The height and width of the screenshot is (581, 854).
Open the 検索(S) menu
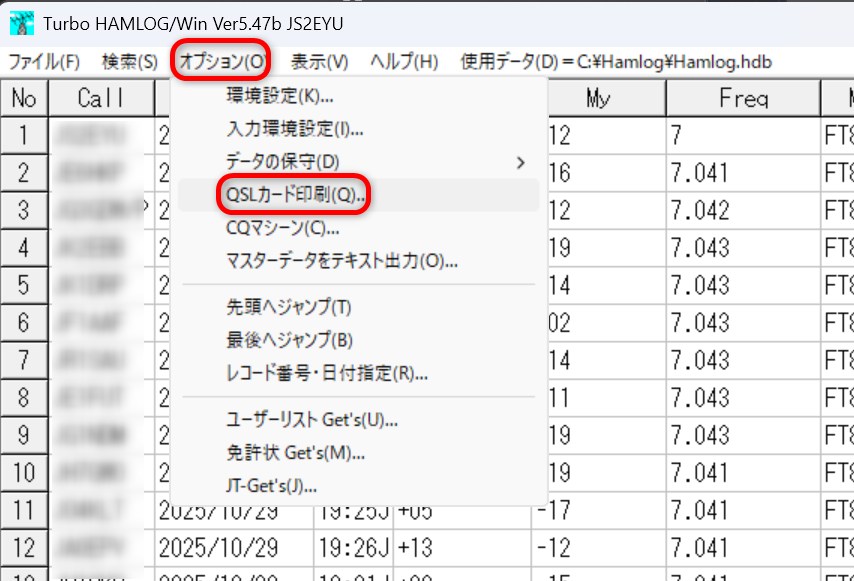129,62
